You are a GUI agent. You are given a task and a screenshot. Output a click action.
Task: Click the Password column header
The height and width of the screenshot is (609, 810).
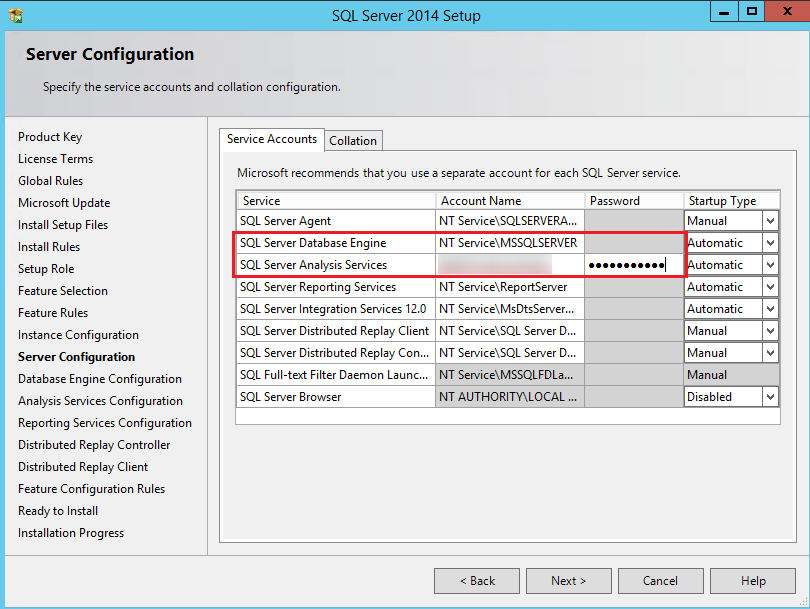(x=634, y=200)
